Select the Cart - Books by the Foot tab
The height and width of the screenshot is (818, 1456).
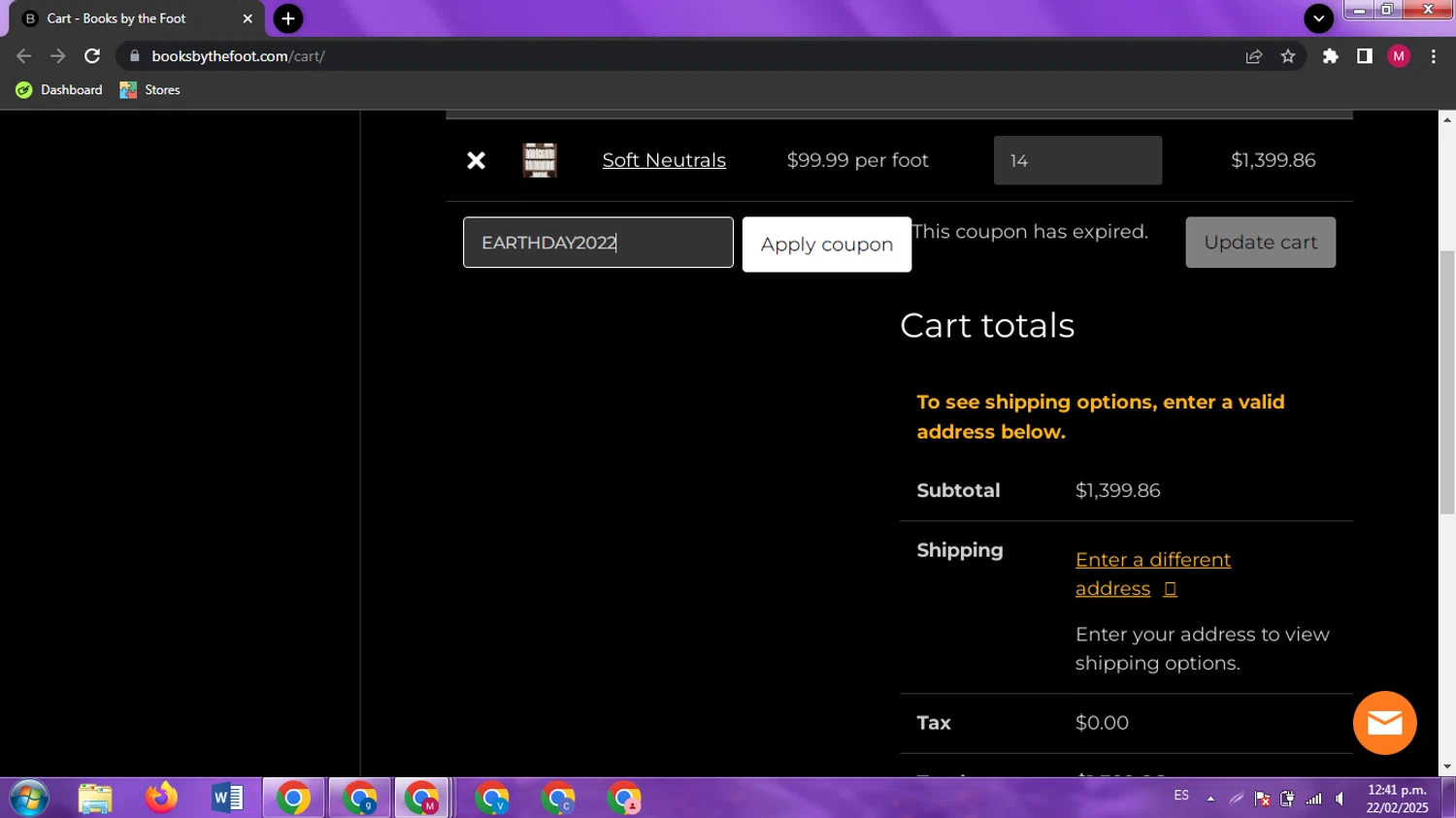tap(136, 18)
